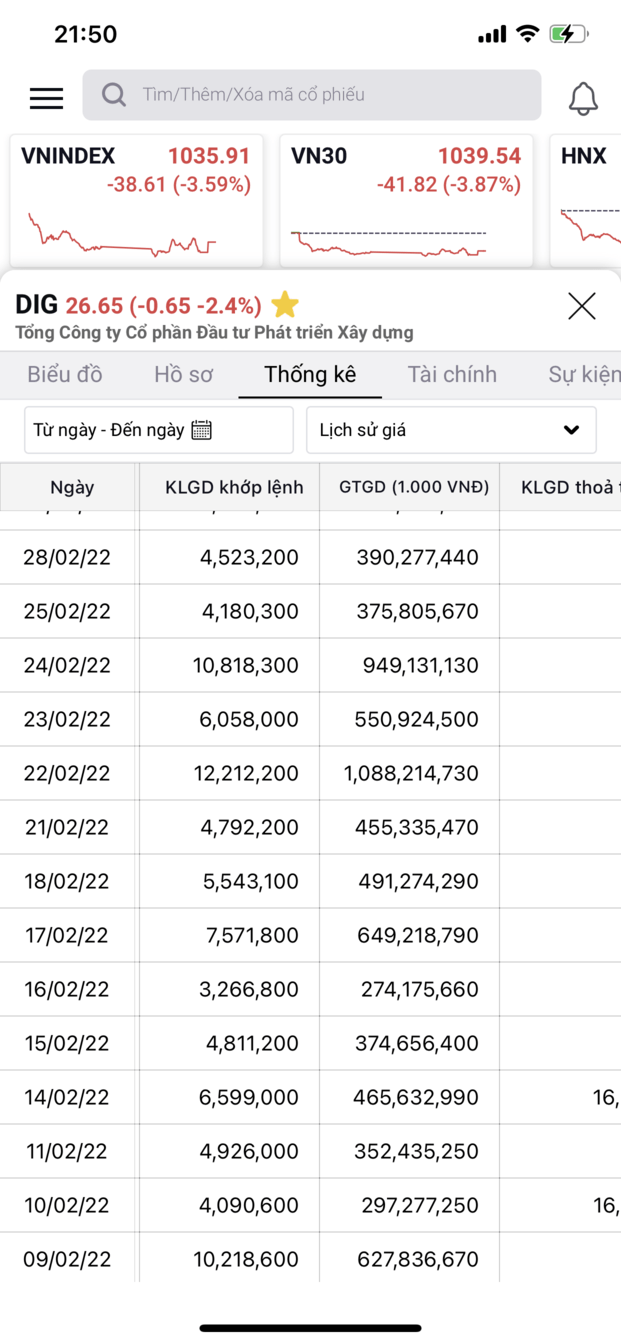Screen dimensions: 621x1344
Task: Toggle the DIG favorite star
Action: (285, 304)
